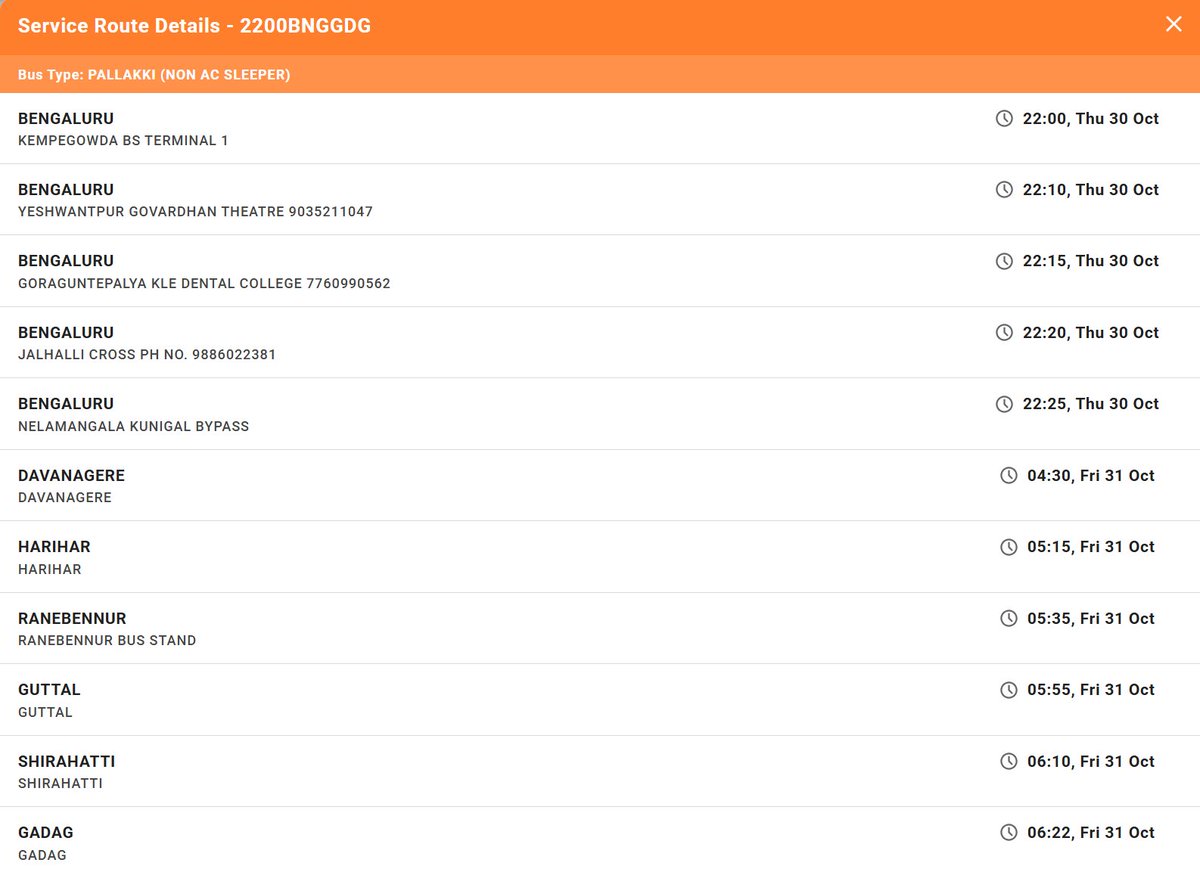The image size is (1200, 872).
Task: Click the 22:25, Thu 30 Oct time
Action: pos(1091,404)
